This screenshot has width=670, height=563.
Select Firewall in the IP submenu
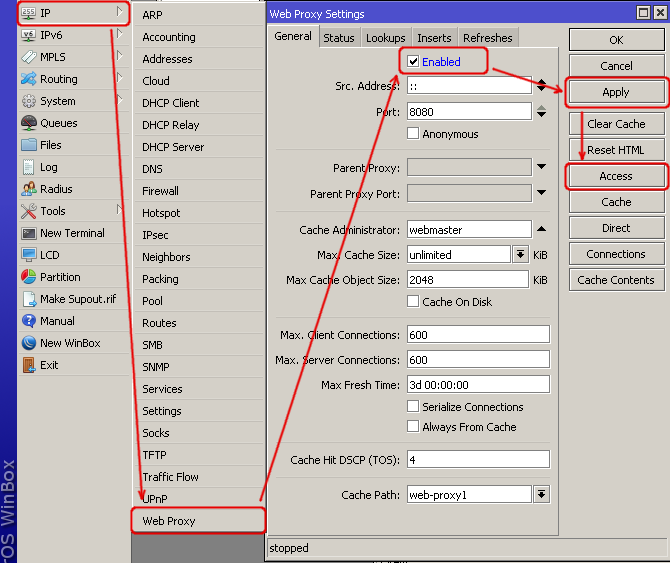[x=160, y=191]
